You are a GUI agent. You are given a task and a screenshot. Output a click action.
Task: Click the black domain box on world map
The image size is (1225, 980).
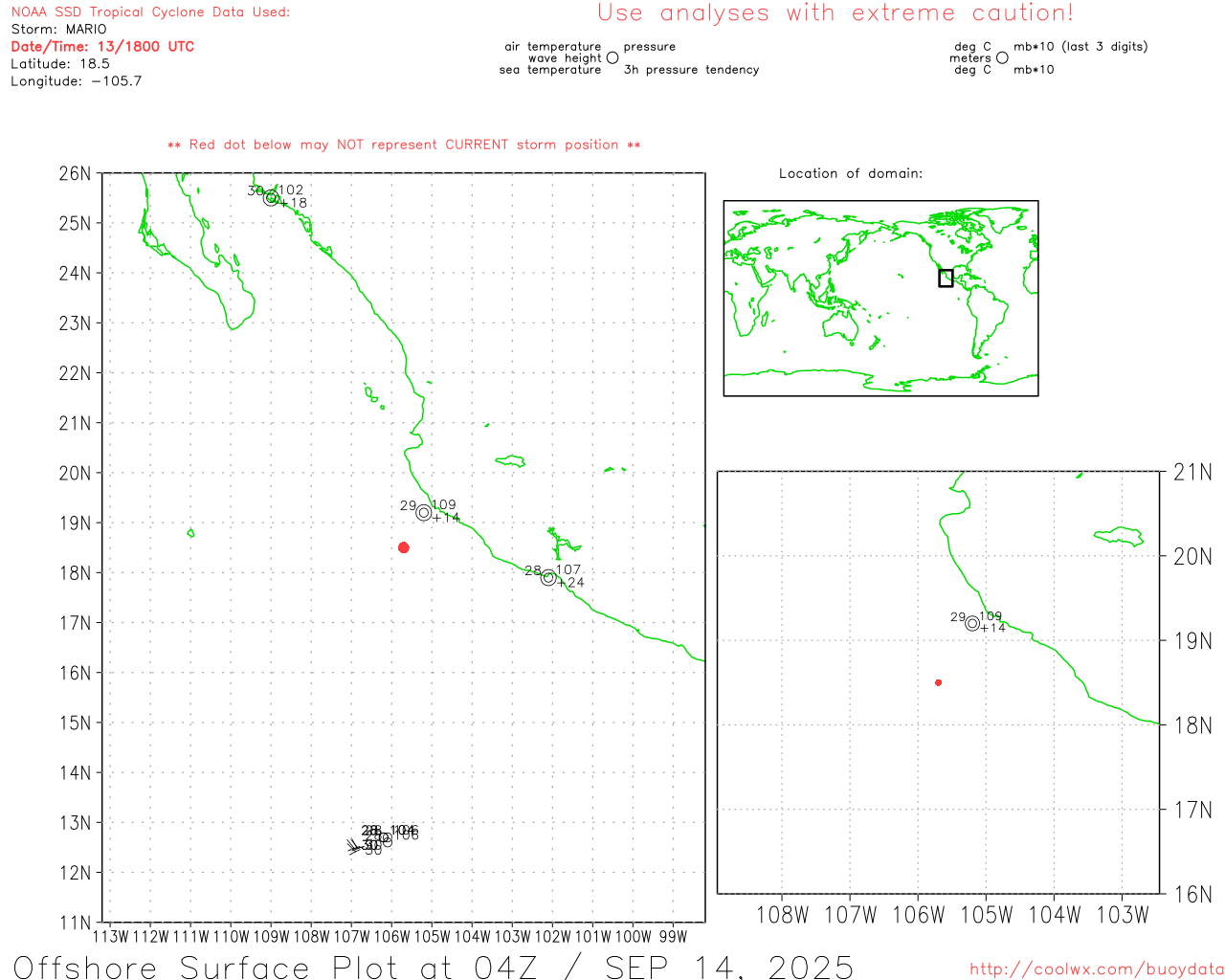click(946, 278)
